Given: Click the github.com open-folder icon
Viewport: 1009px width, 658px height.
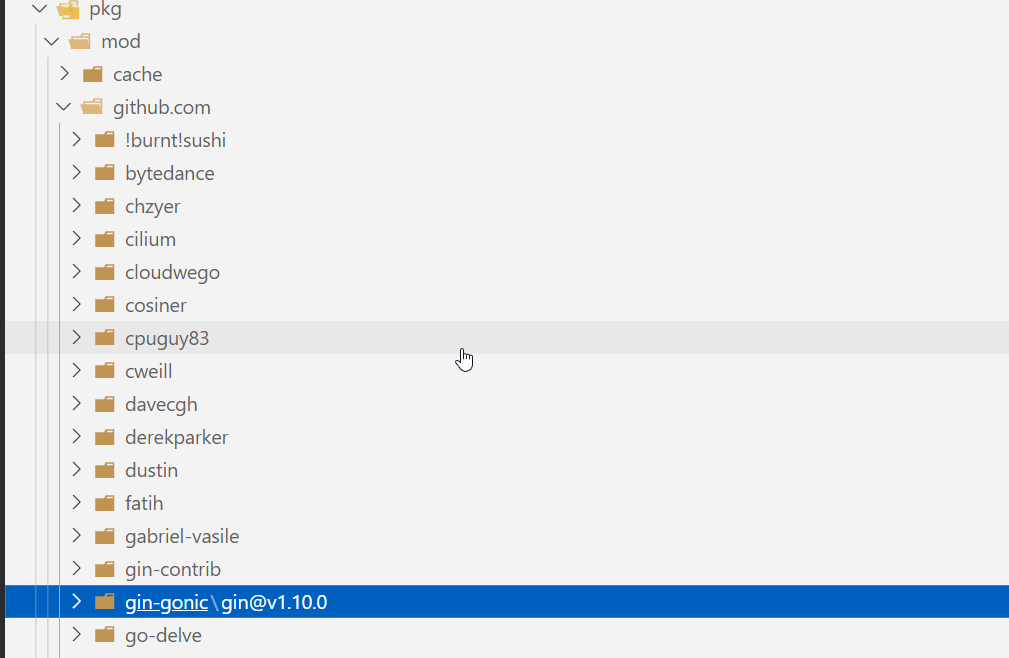Looking at the screenshot, I should click(x=92, y=106).
